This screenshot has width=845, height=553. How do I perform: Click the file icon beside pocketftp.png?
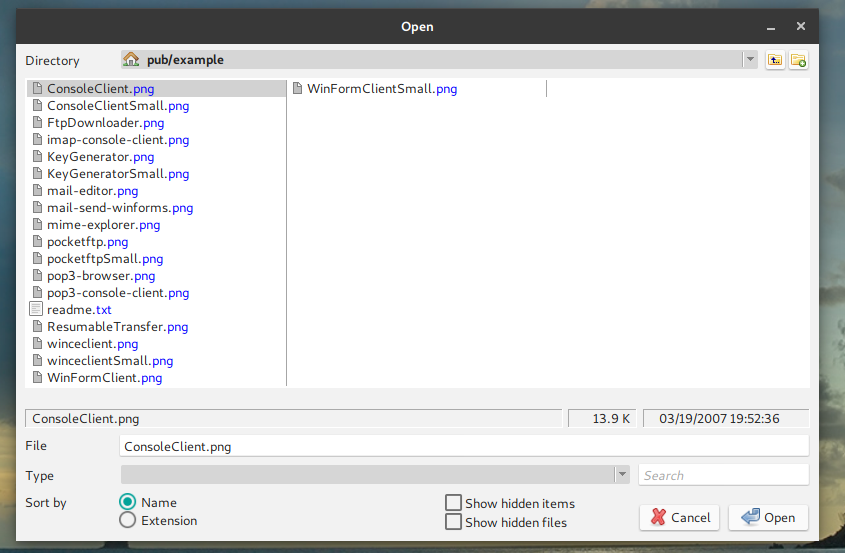37,242
